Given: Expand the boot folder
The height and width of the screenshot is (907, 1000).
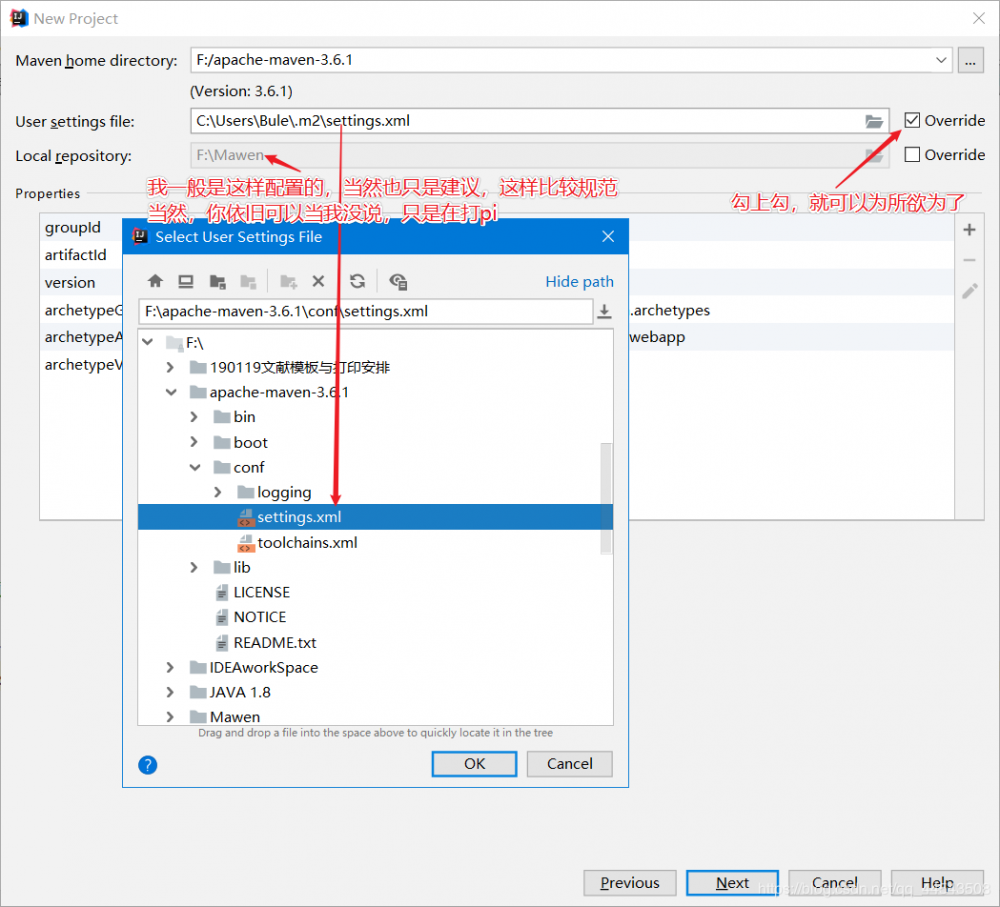Looking at the screenshot, I should tap(195, 443).
